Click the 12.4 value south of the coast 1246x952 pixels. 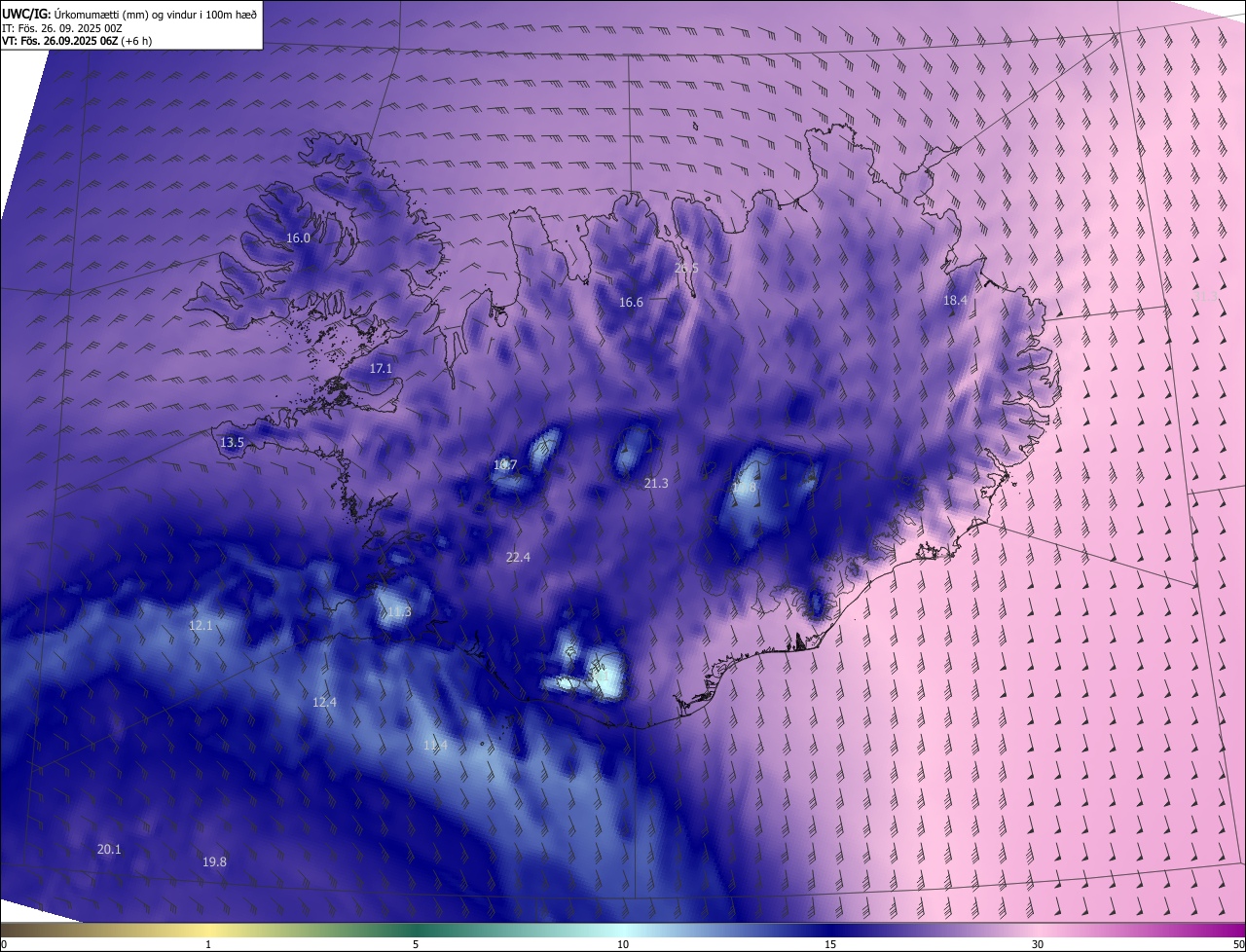[324, 703]
